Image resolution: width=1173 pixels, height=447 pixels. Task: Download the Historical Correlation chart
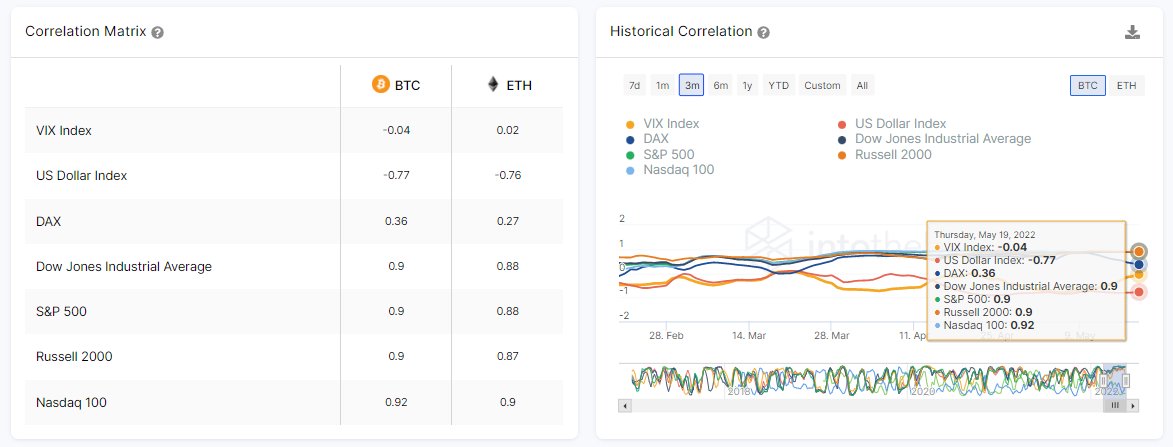tap(1133, 32)
